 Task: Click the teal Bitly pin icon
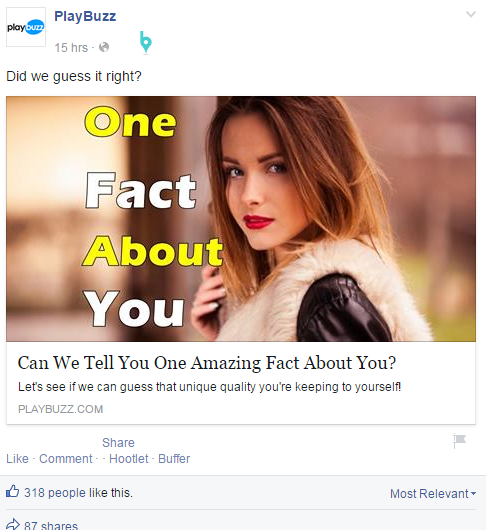(x=146, y=42)
